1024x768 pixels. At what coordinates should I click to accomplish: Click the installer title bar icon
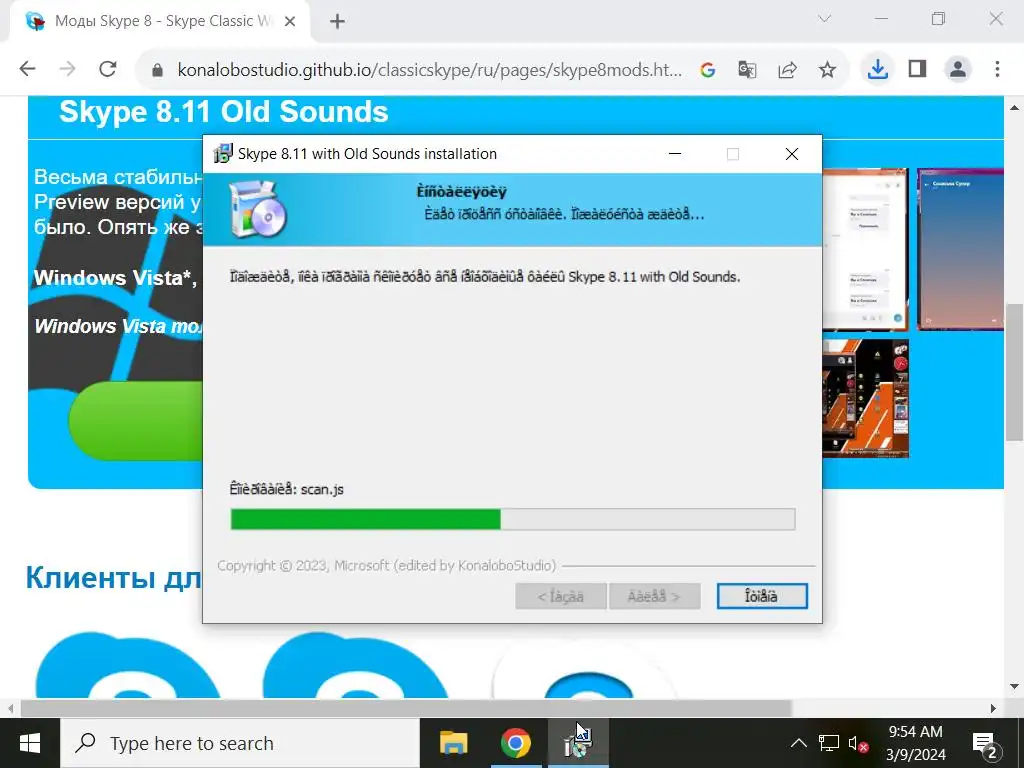click(223, 153)
